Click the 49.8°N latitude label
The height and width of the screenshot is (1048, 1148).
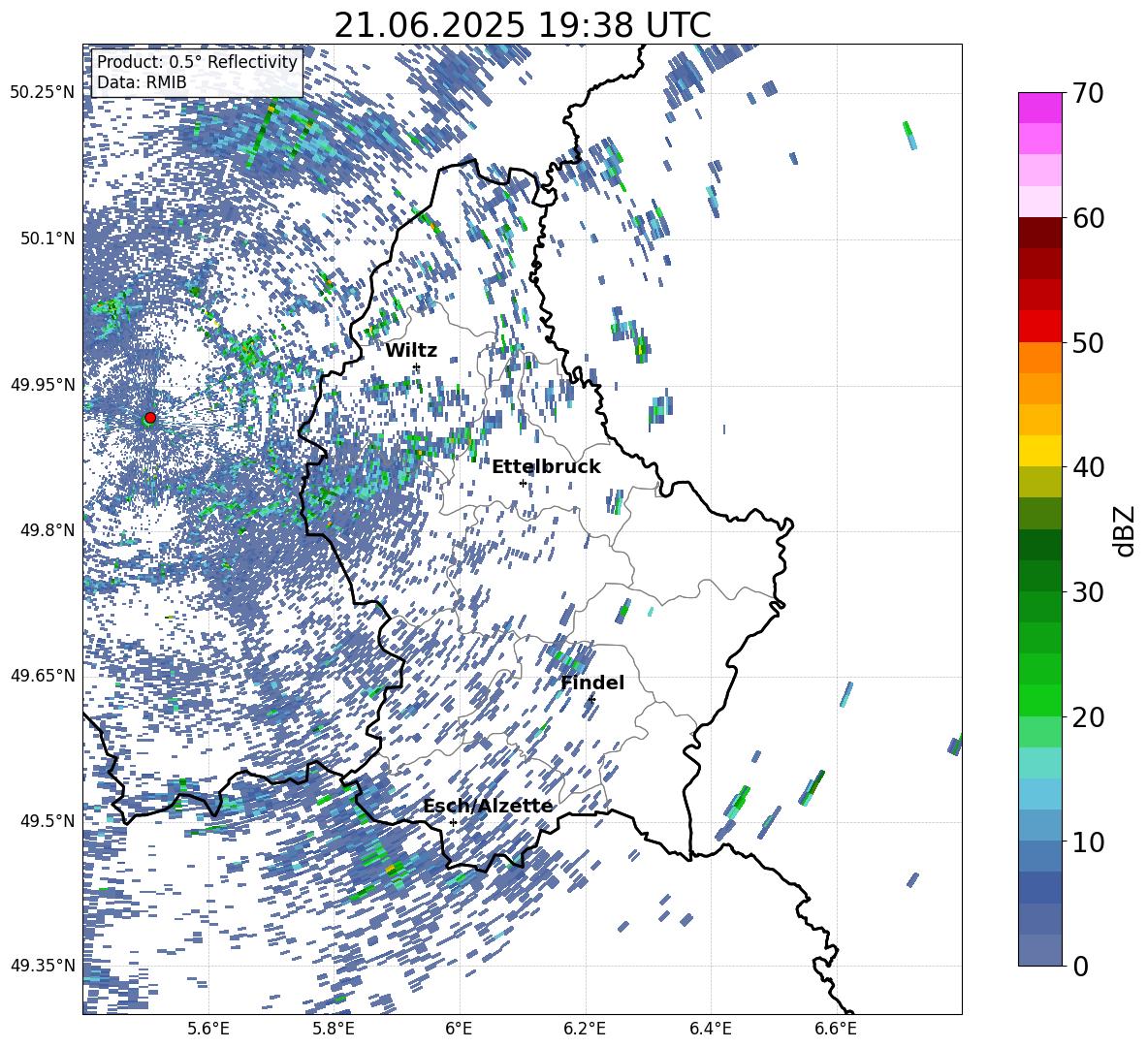pyautogui.click(x=47, y=530)
